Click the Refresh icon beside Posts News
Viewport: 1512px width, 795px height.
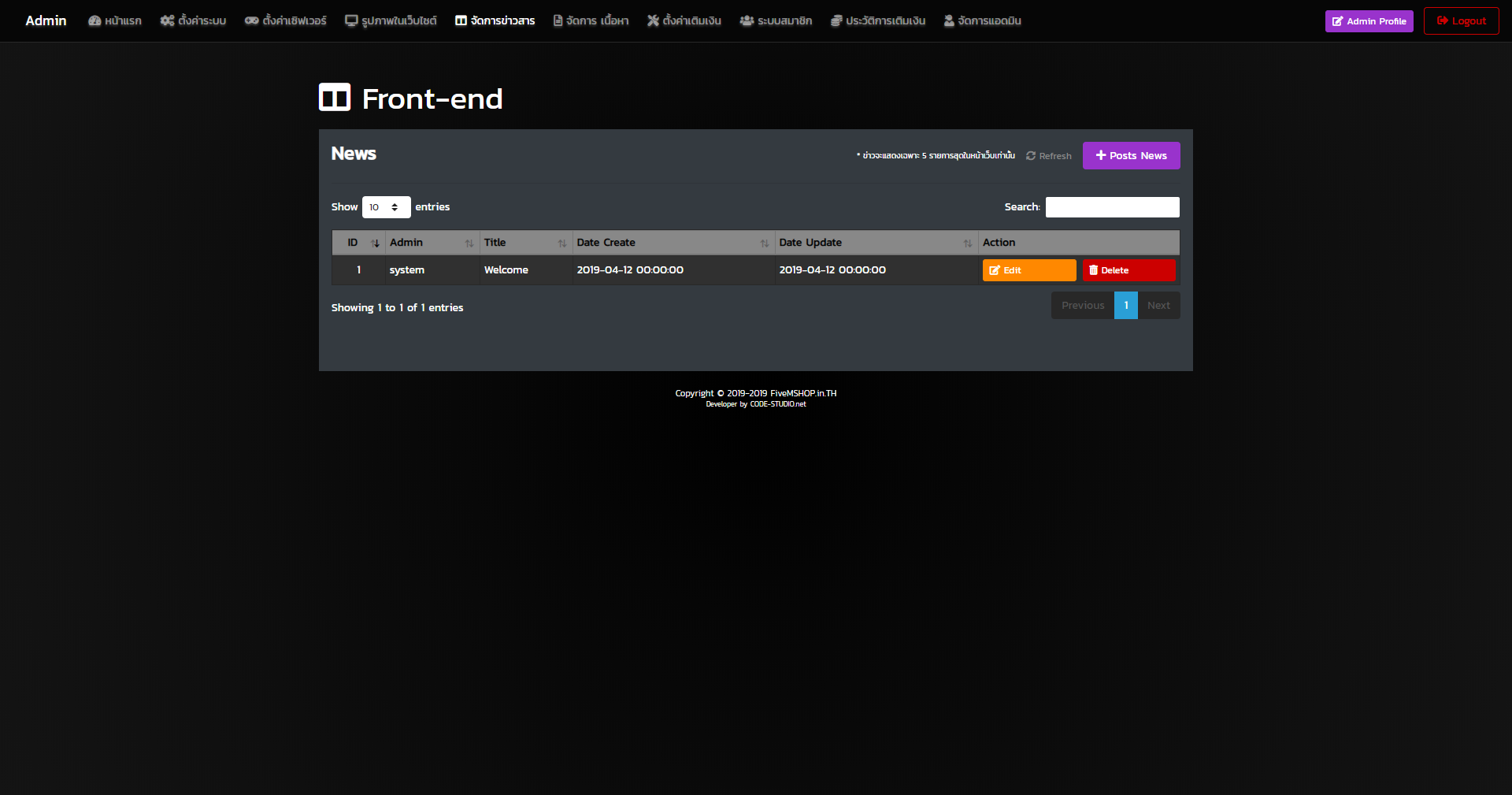click(x=1030, y=156)
